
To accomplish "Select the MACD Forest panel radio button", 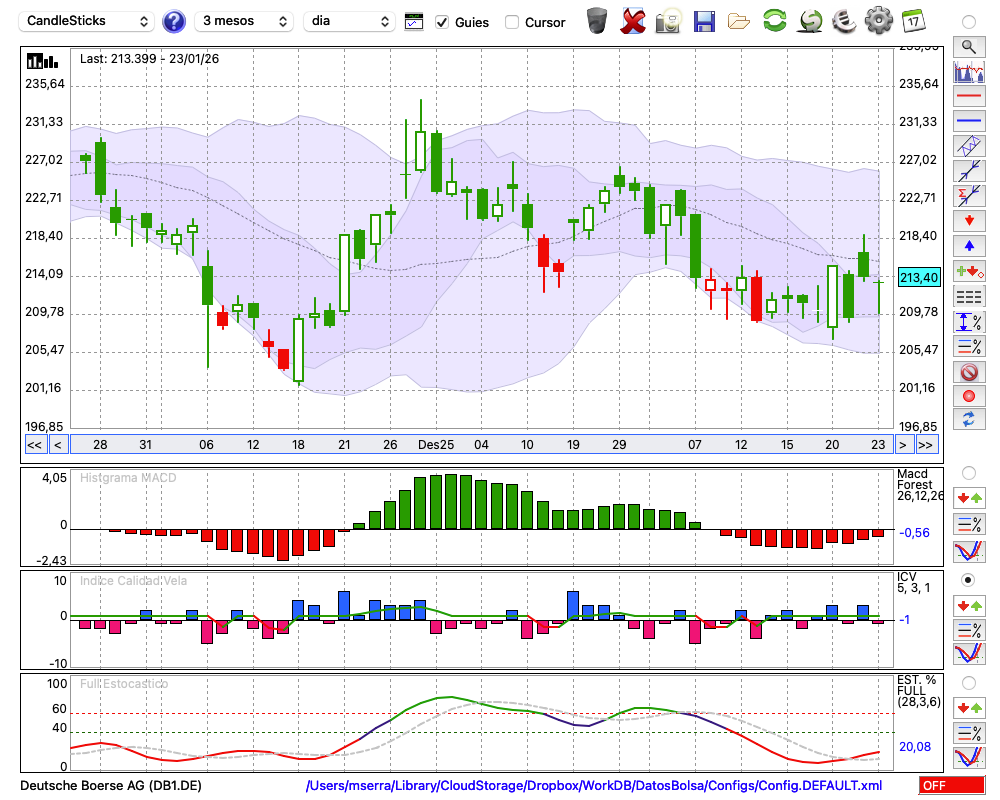I will (x=969, y=473).
